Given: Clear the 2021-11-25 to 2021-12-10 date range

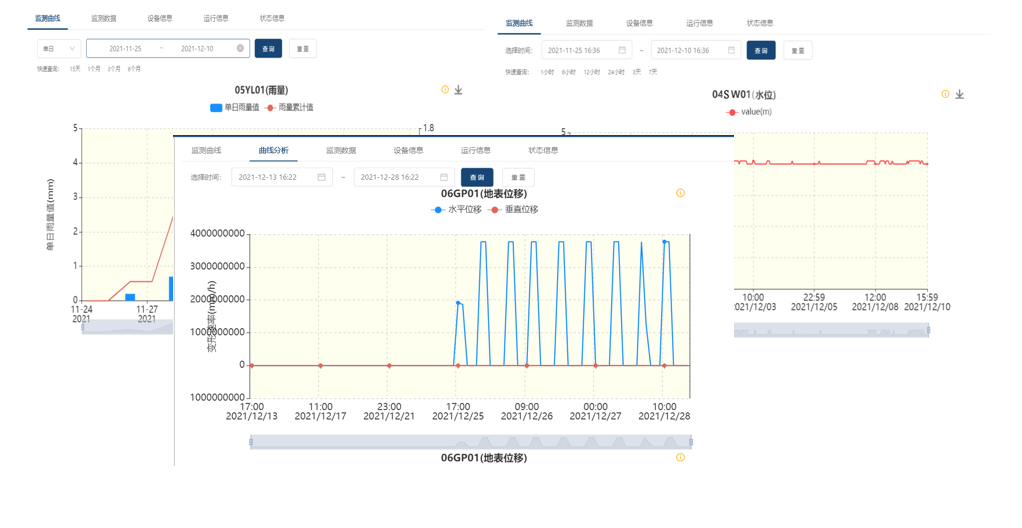Looking at the screenshot, I should (240, 48).
